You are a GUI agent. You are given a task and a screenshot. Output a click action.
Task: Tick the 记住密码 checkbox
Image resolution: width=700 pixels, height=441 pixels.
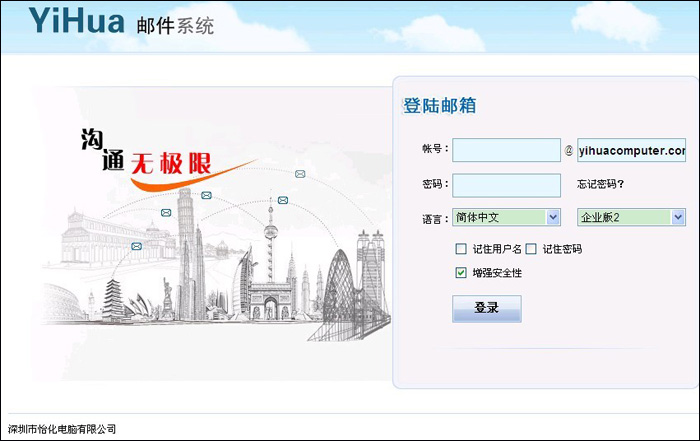tap(532, 249)
